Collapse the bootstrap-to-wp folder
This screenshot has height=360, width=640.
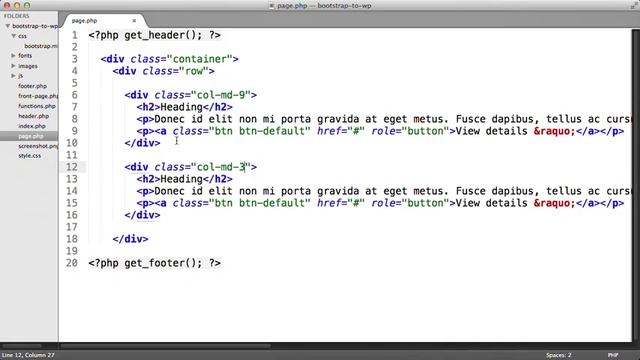[7, 26]
